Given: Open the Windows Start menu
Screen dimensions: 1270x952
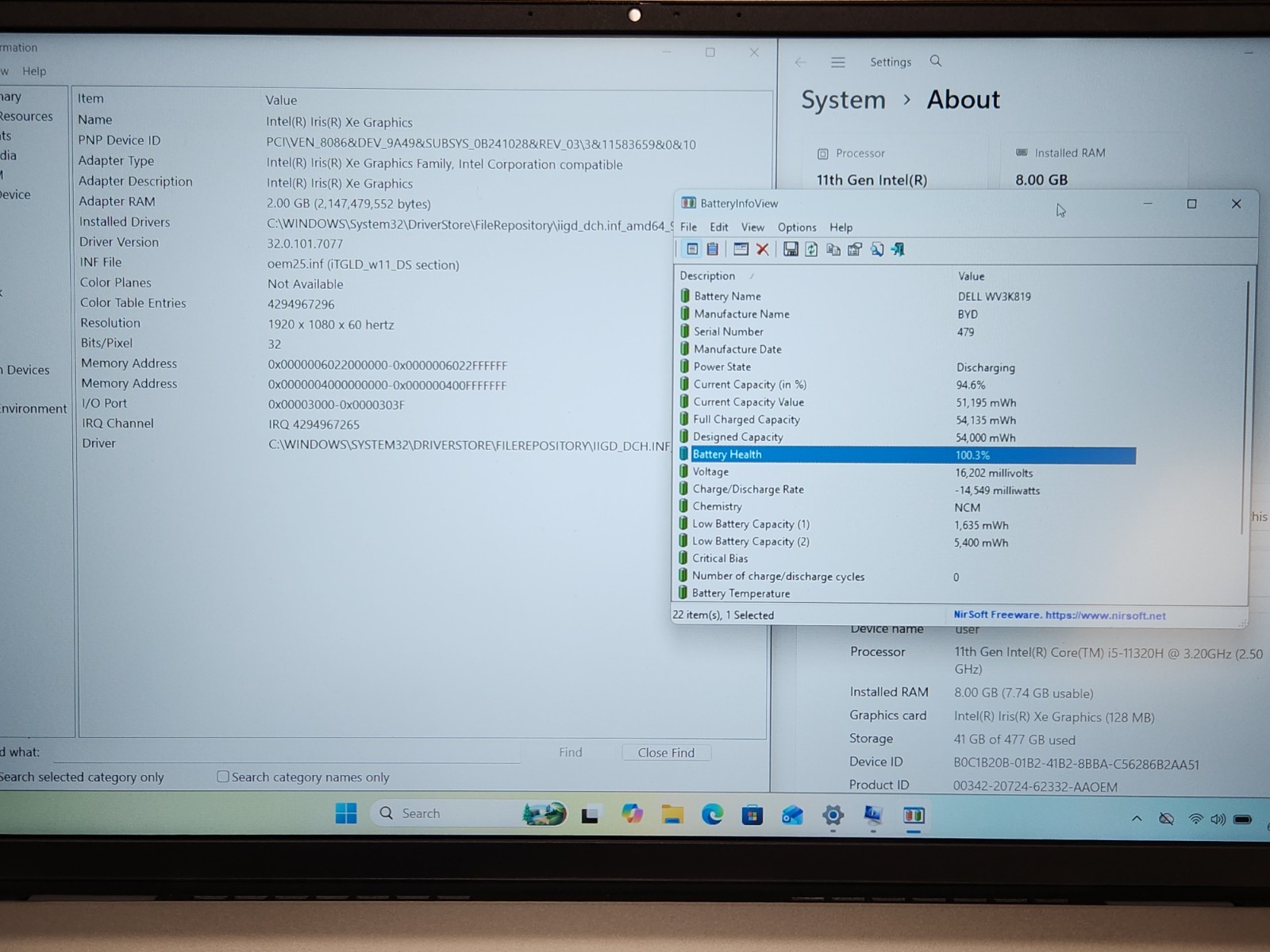Looking at the screenshot, I should 346,813.
